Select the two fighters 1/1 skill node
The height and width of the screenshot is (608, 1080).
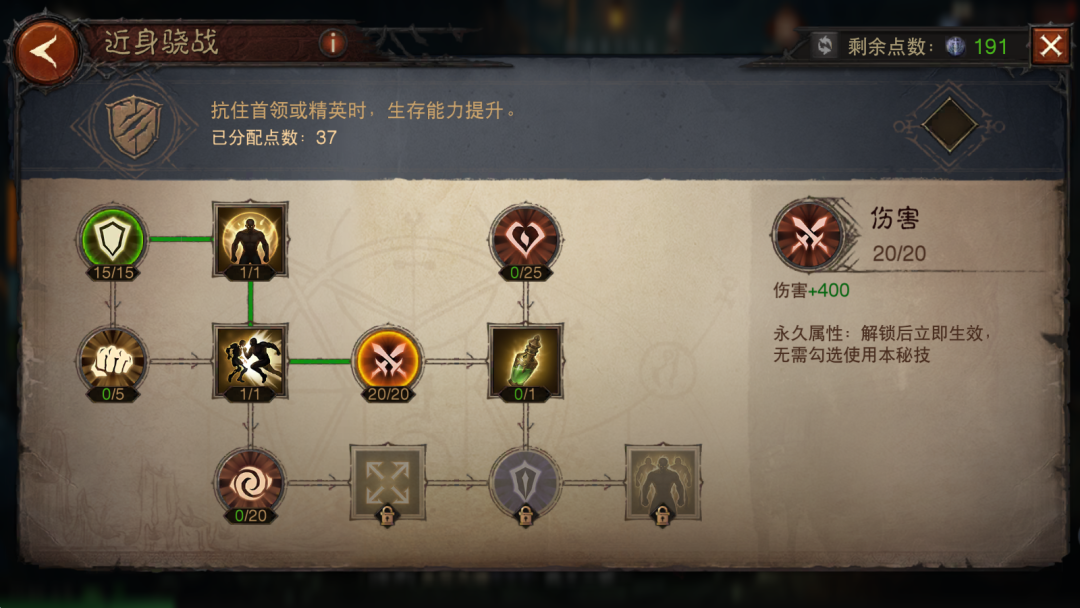pos(250,361)
